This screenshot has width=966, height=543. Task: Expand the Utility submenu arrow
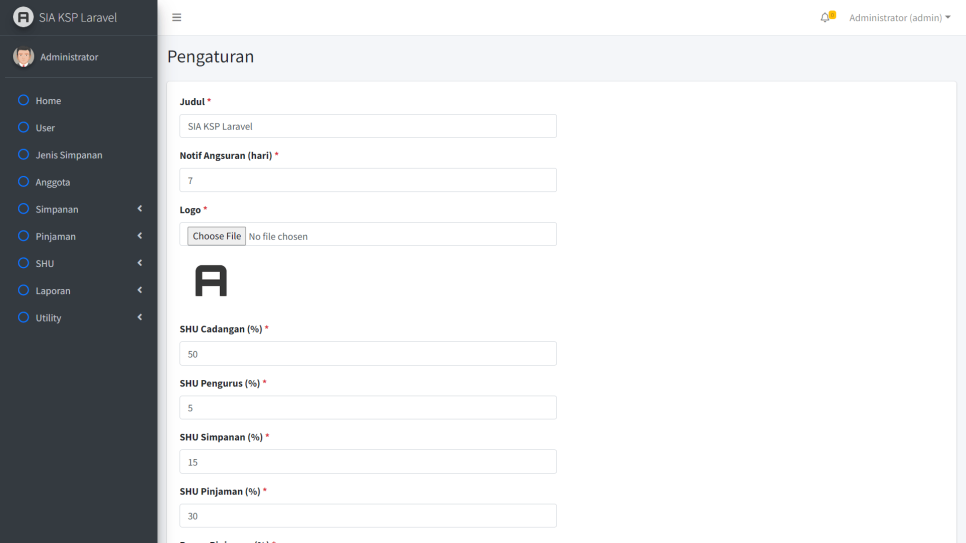[140, 317]
